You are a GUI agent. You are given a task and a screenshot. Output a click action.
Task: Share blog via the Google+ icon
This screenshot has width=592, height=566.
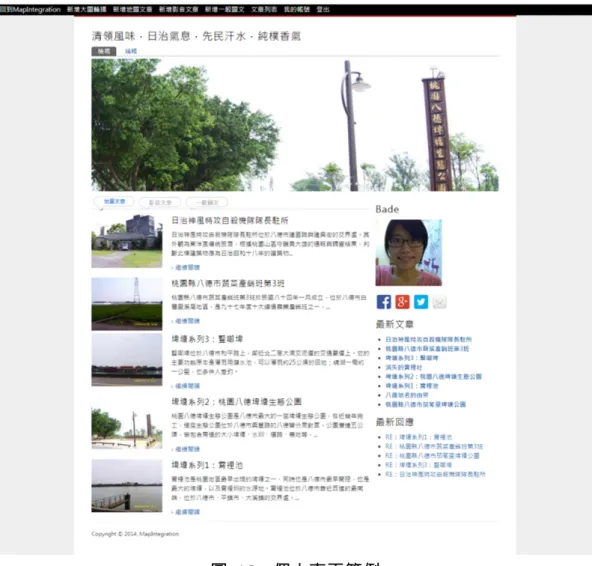pos(402,302)
